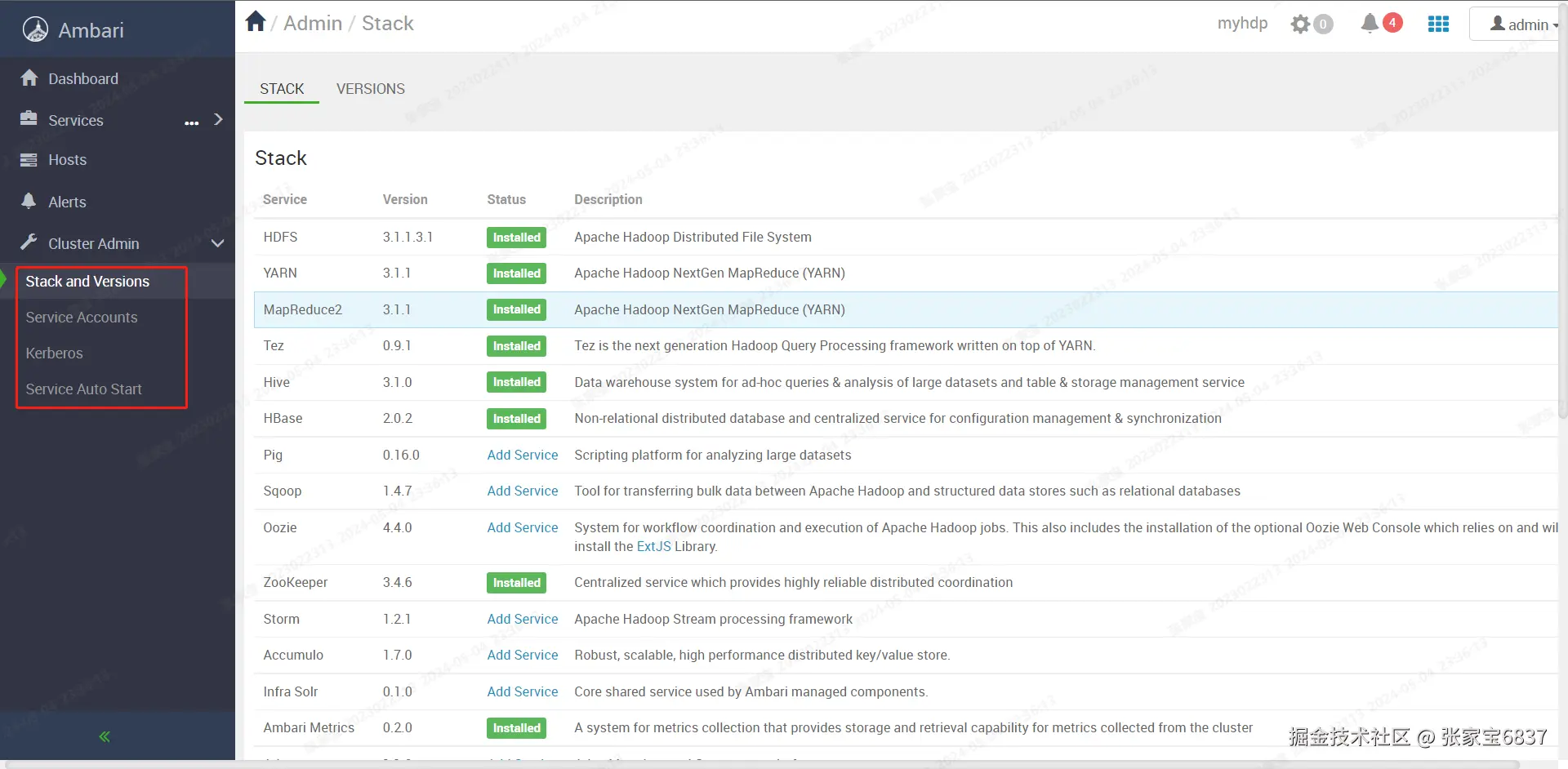
Task: Click the Ambari logo icon
Action: coord(35,30)
